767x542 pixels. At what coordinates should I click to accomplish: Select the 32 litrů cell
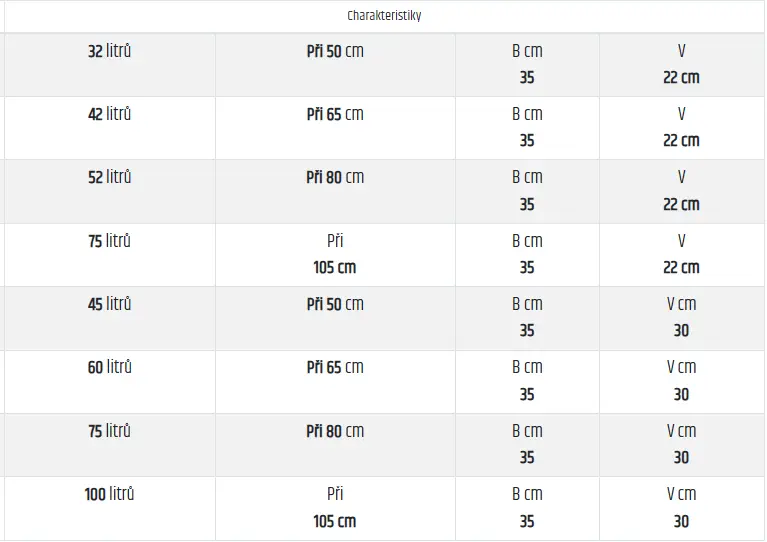[x=109, y=52]
